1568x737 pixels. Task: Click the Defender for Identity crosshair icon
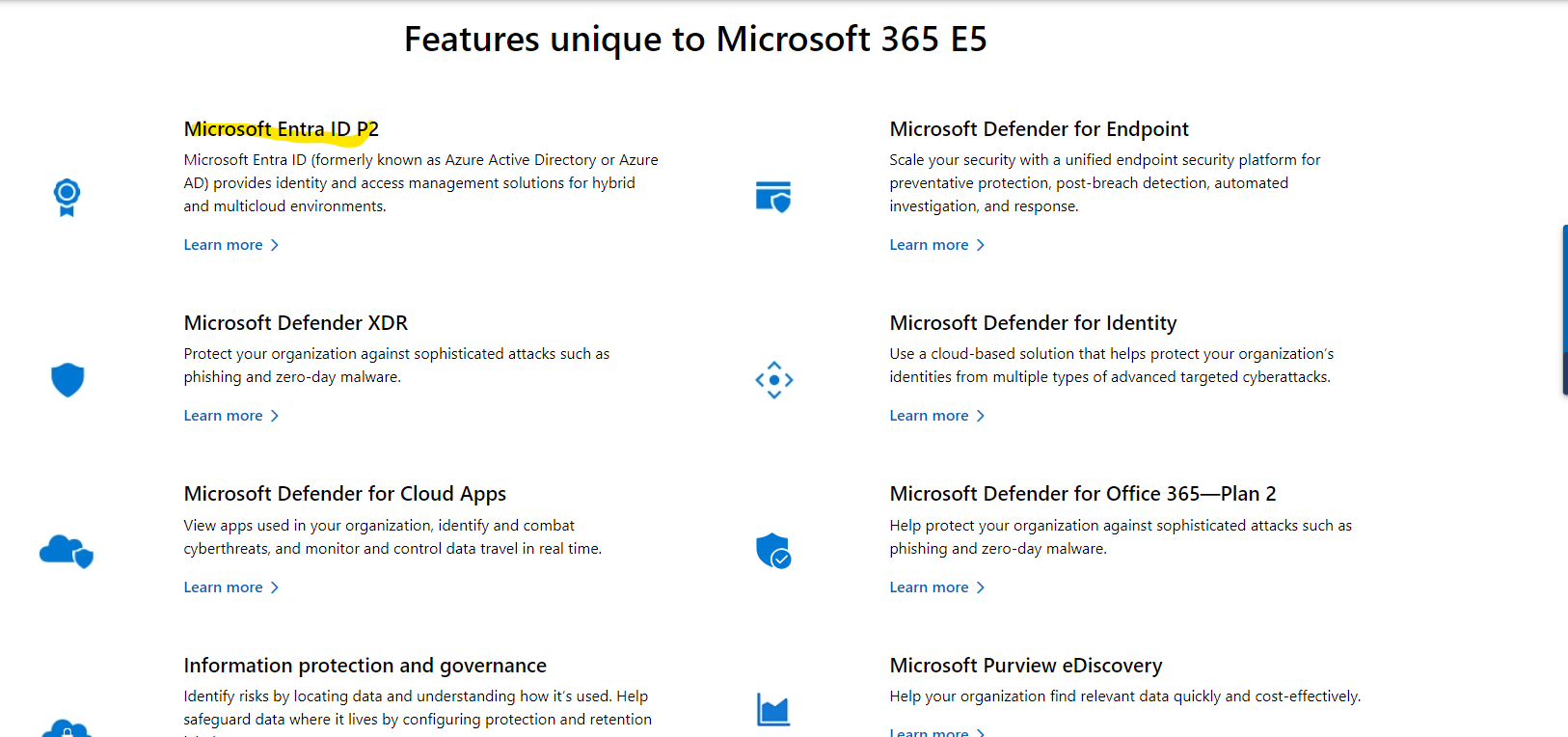point(774,380)
